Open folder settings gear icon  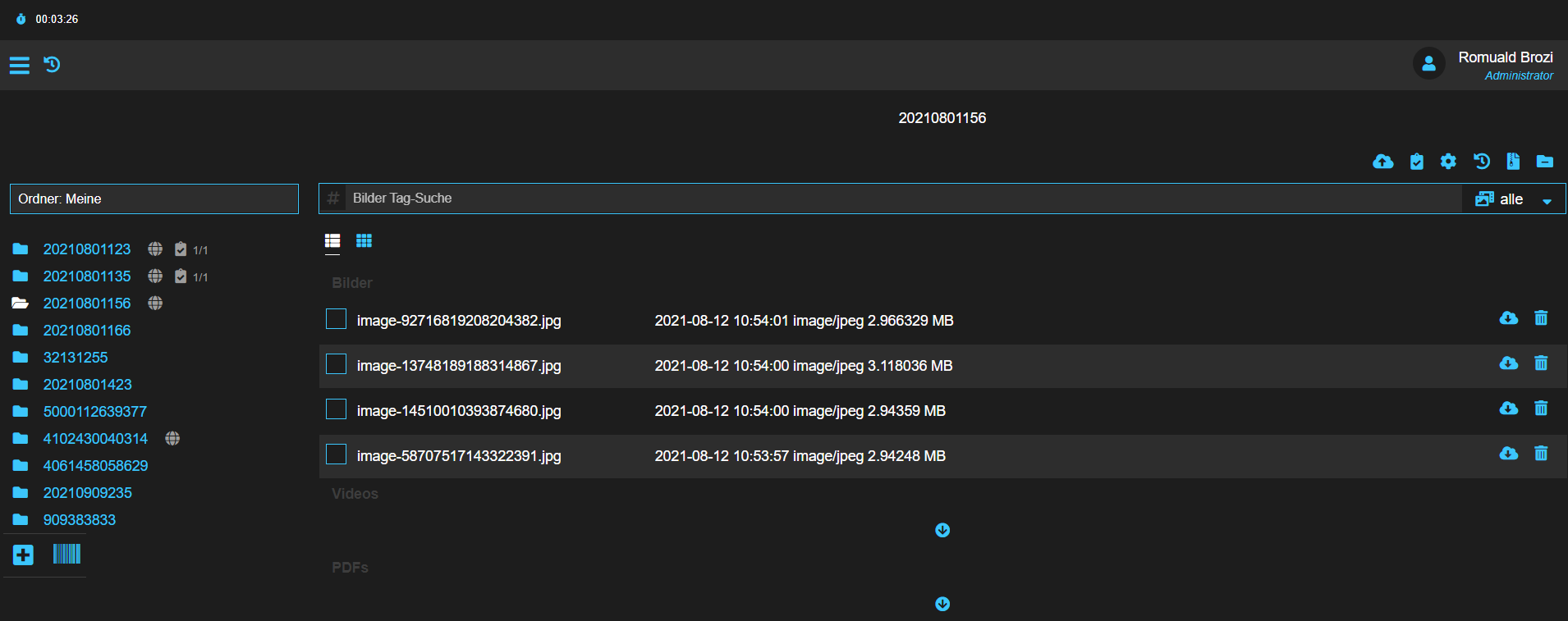1448,162
